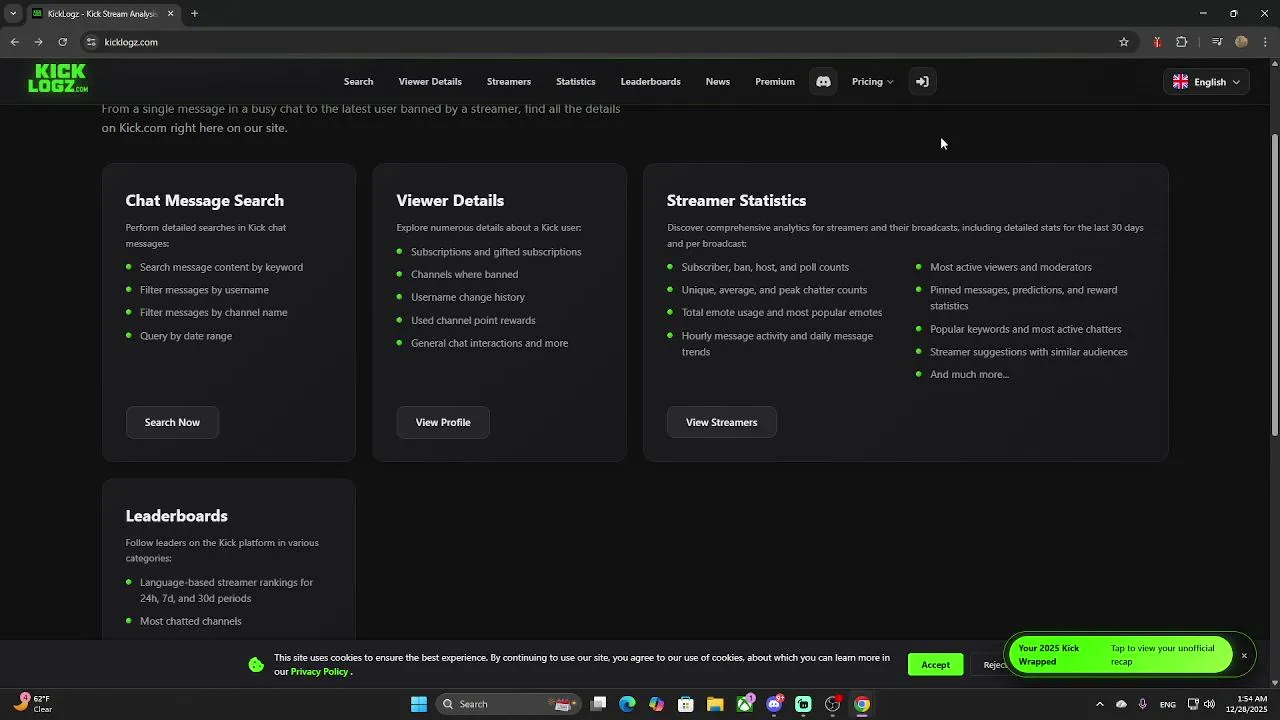Click the Leaderboards card heading

click(176, 516)
